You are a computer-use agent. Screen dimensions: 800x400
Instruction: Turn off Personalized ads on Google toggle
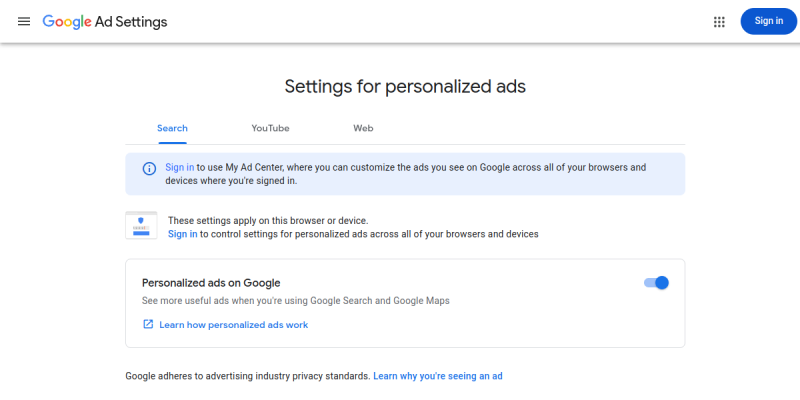tap(656, 283)
